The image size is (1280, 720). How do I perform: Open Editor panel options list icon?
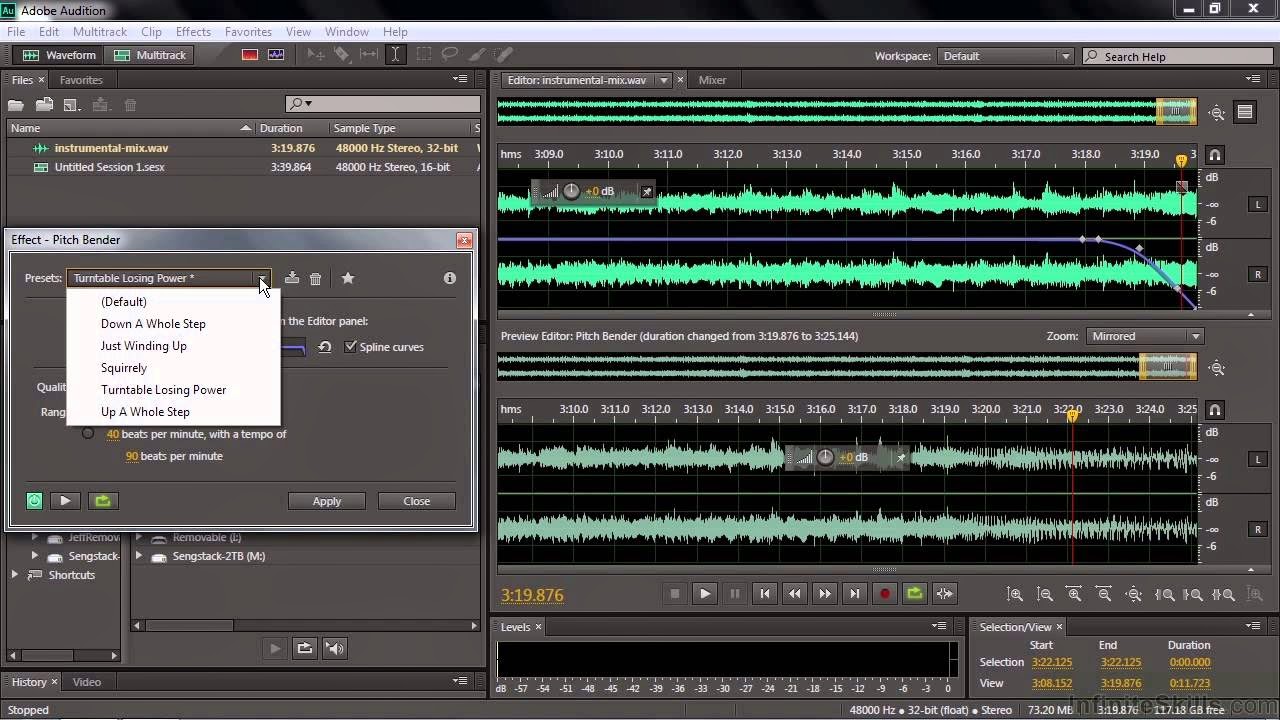[x=1245, y=113]
